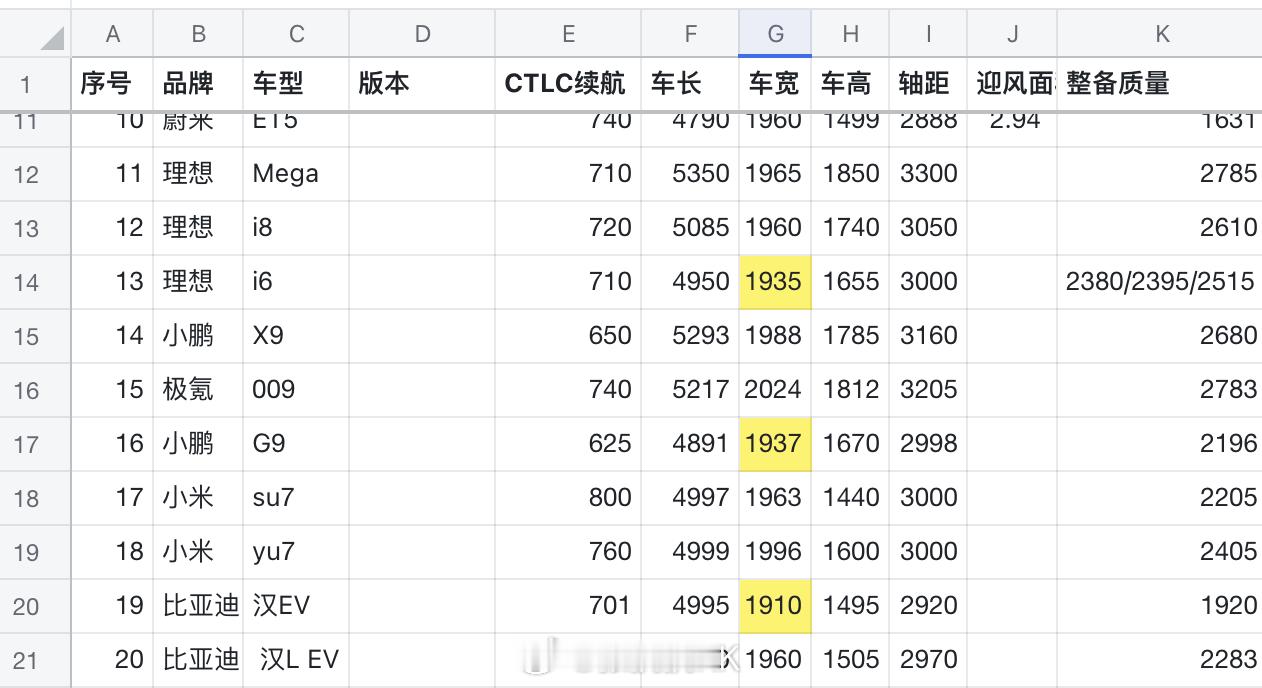The width and height of the screenshot is (1262, 688).
Task: Select column F header
Action: (x=690, y=34)
